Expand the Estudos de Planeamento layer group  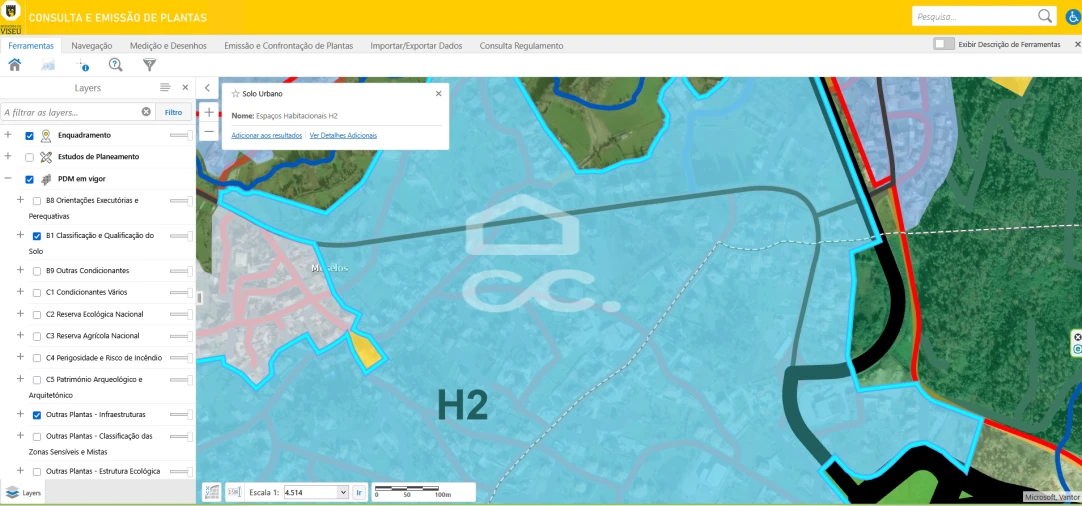click(x=8, y=156)
